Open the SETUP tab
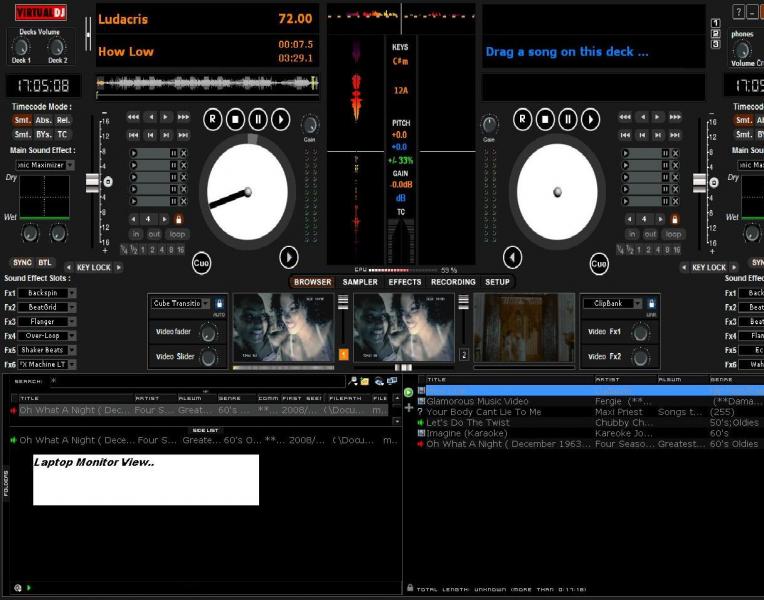This screenshot has height=600, width=764. pos(497,282)
